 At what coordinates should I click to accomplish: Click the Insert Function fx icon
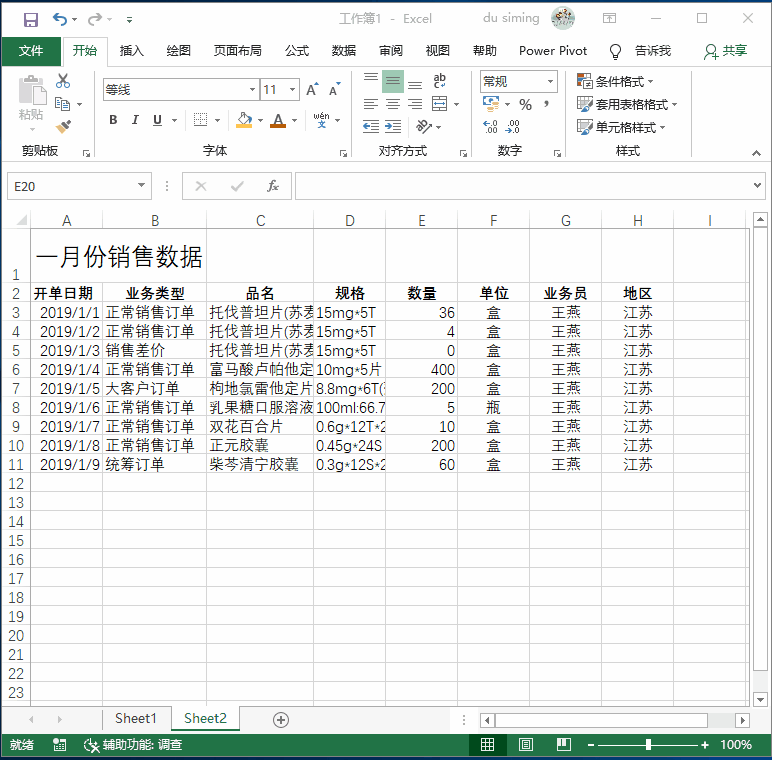(x=273, y=186)
